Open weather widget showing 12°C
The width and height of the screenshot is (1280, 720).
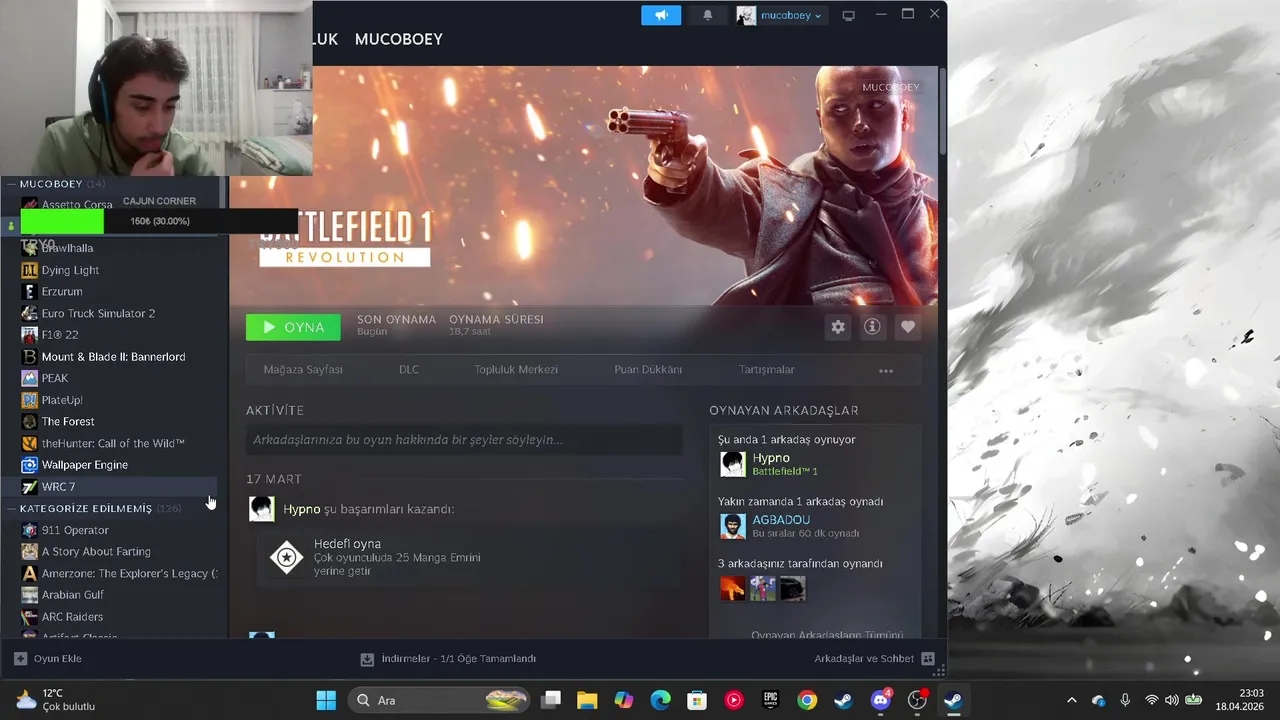pyautogui.click(x=56, y=700)
